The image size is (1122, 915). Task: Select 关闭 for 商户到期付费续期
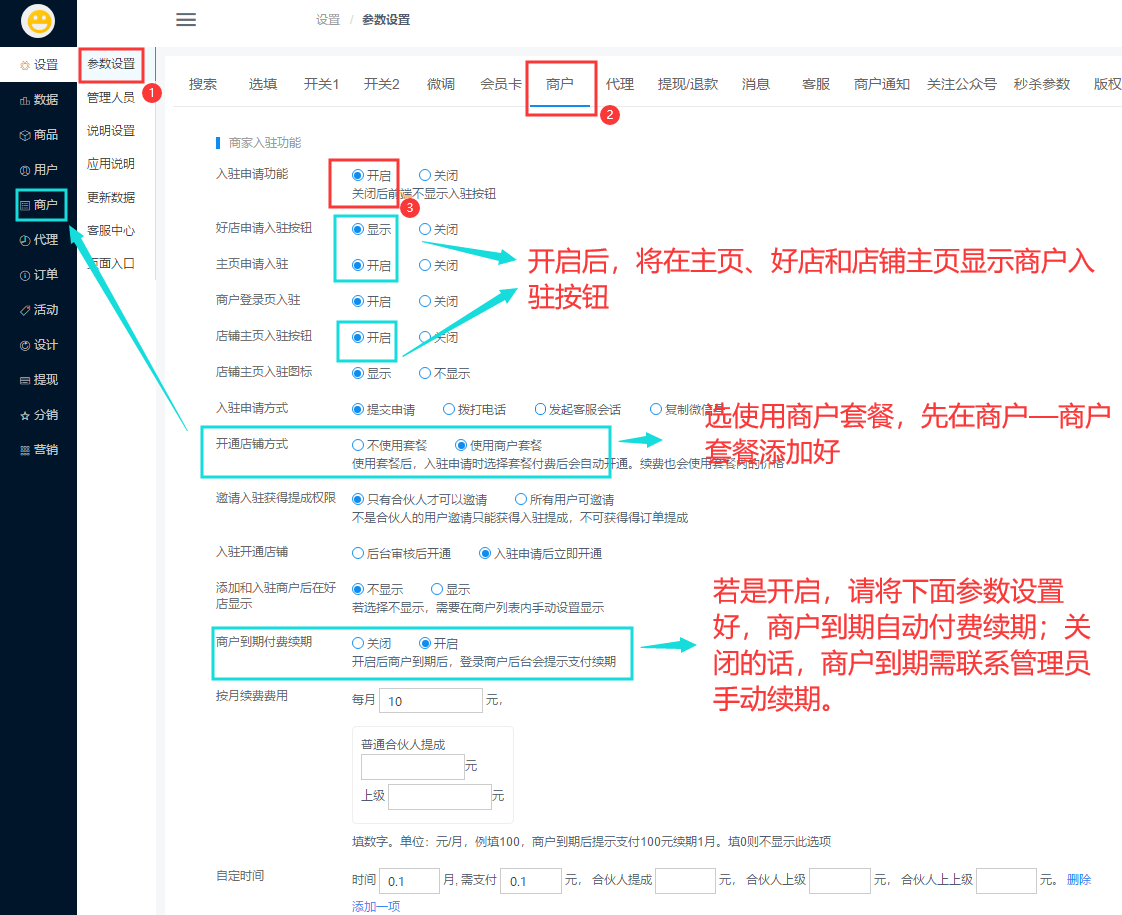point(358,643)
